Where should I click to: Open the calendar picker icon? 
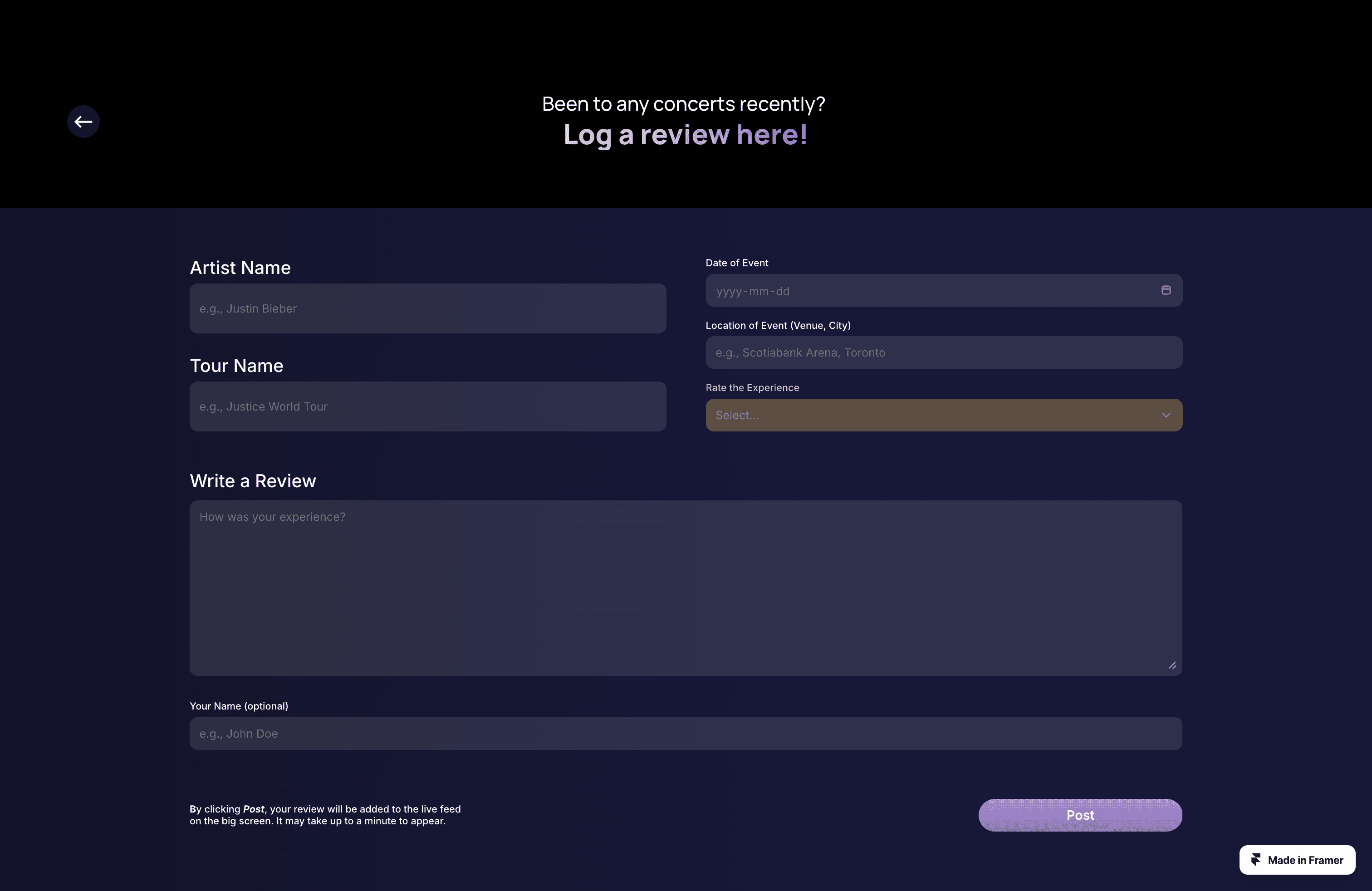coord(1166,290)
